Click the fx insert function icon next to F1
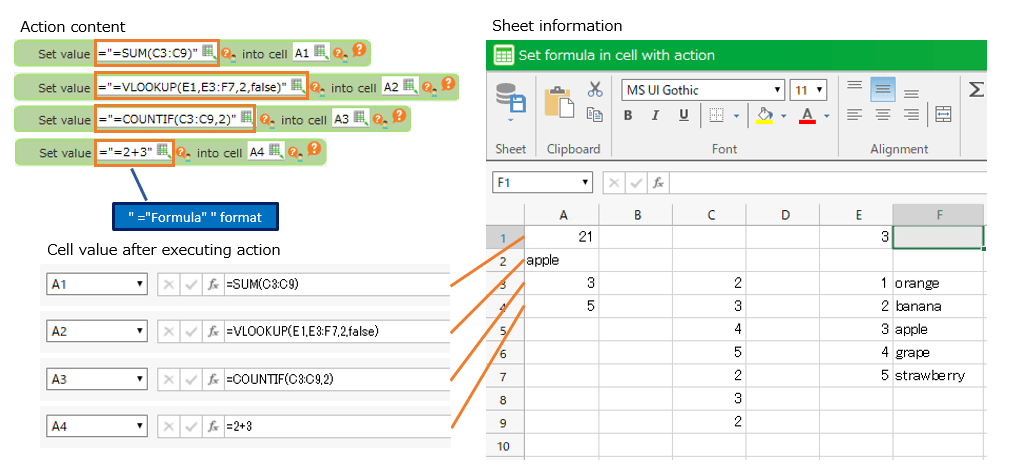 click(658, 183)
